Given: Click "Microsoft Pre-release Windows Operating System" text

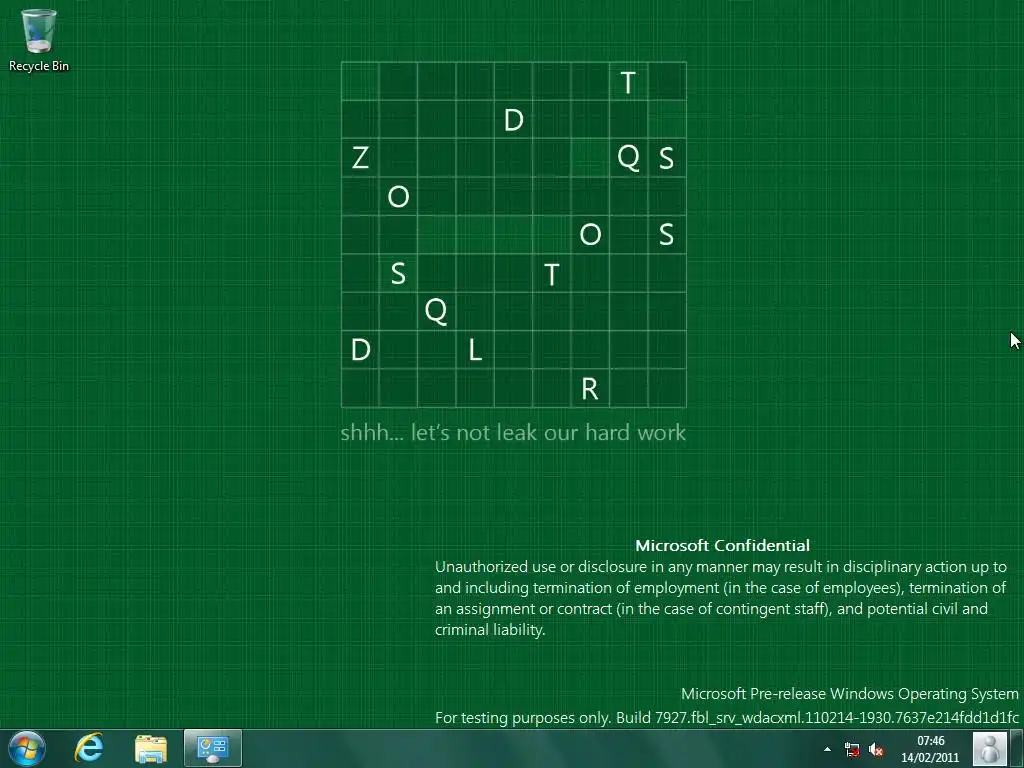Looking at the screenshot, I should tap(850, 694).
